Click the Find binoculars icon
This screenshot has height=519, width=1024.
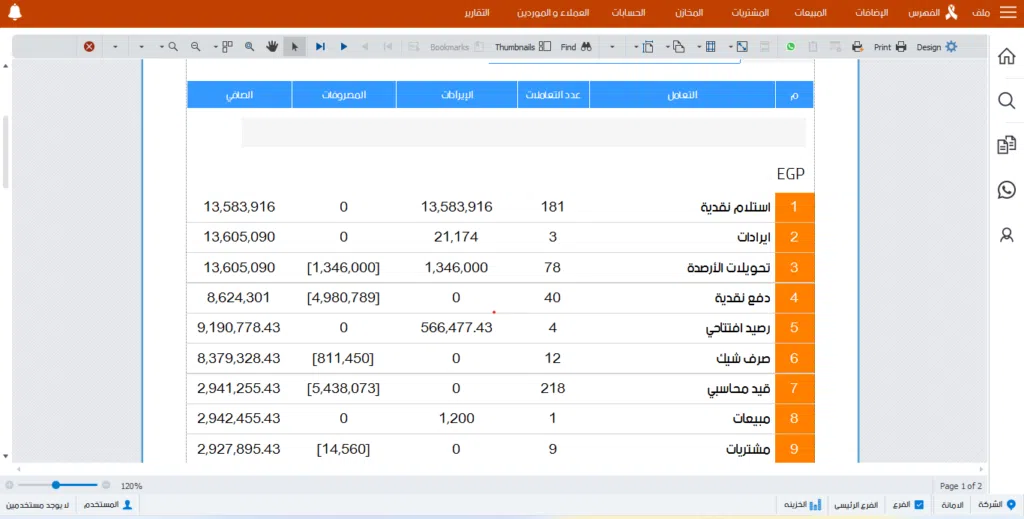pos(586,47)
